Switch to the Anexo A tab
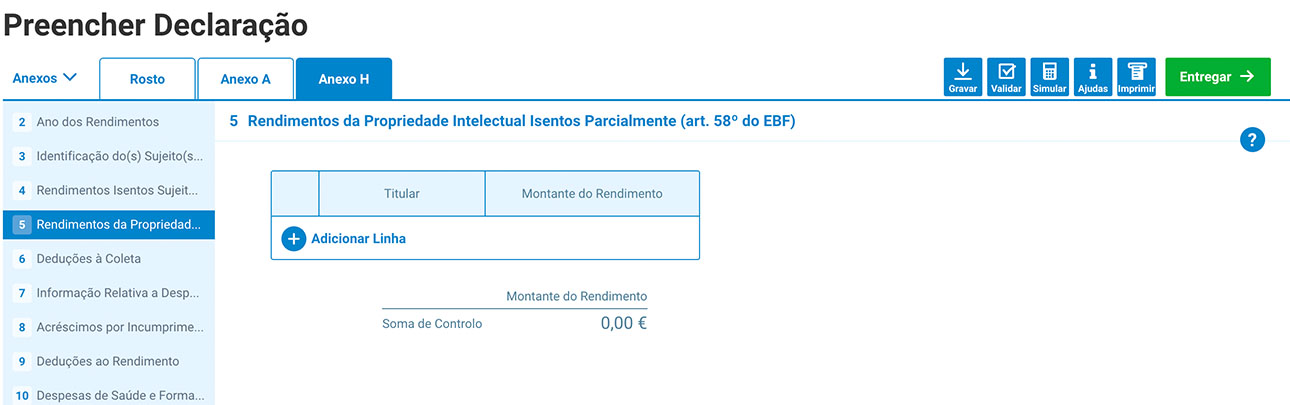The height and width of the screenshot is (405, 1290). click(245, 79)
